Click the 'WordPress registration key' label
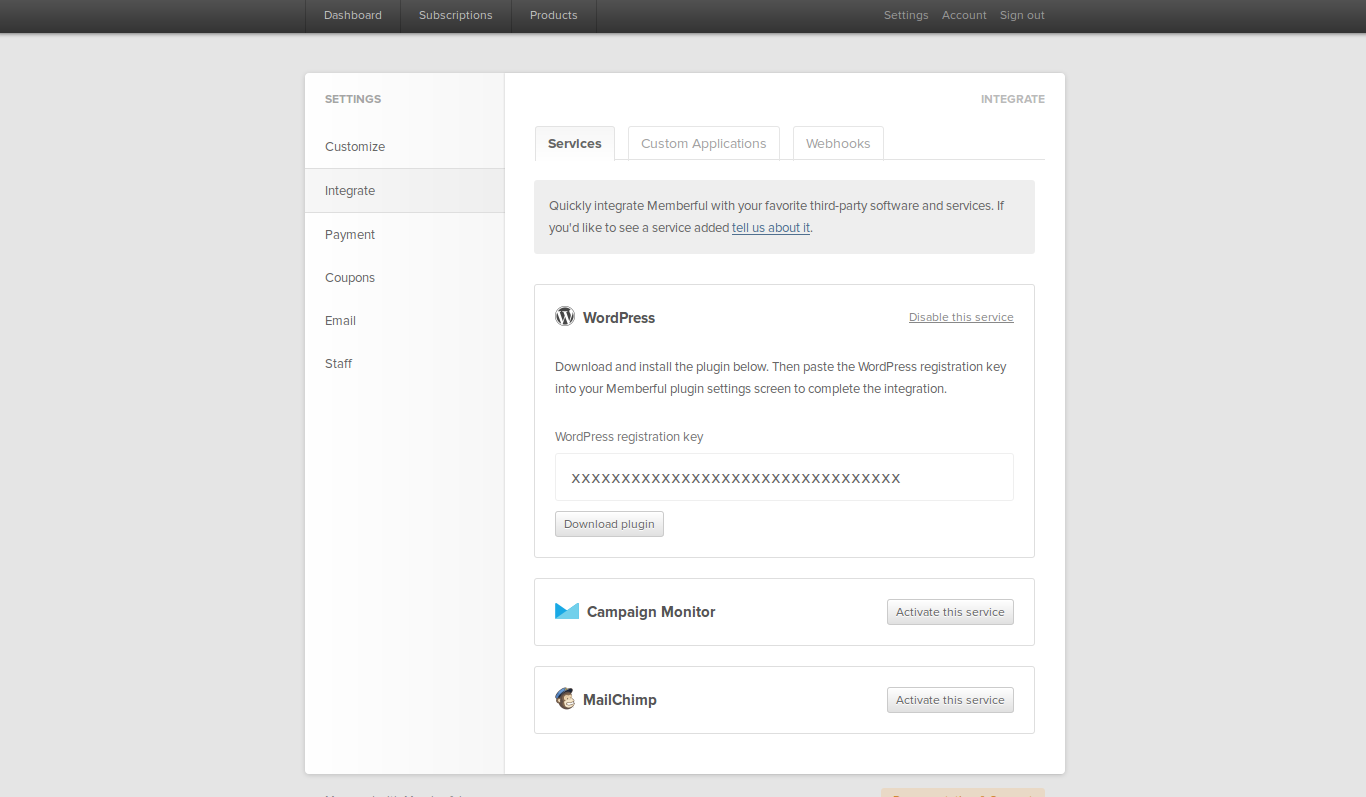 (x=629, y=437)
